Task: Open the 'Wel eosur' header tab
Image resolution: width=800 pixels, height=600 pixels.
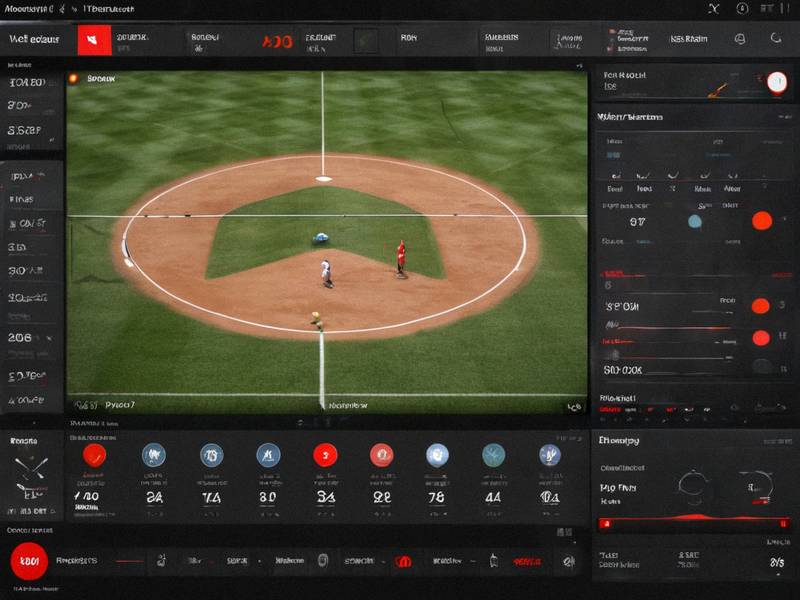Action: [34, 39]
